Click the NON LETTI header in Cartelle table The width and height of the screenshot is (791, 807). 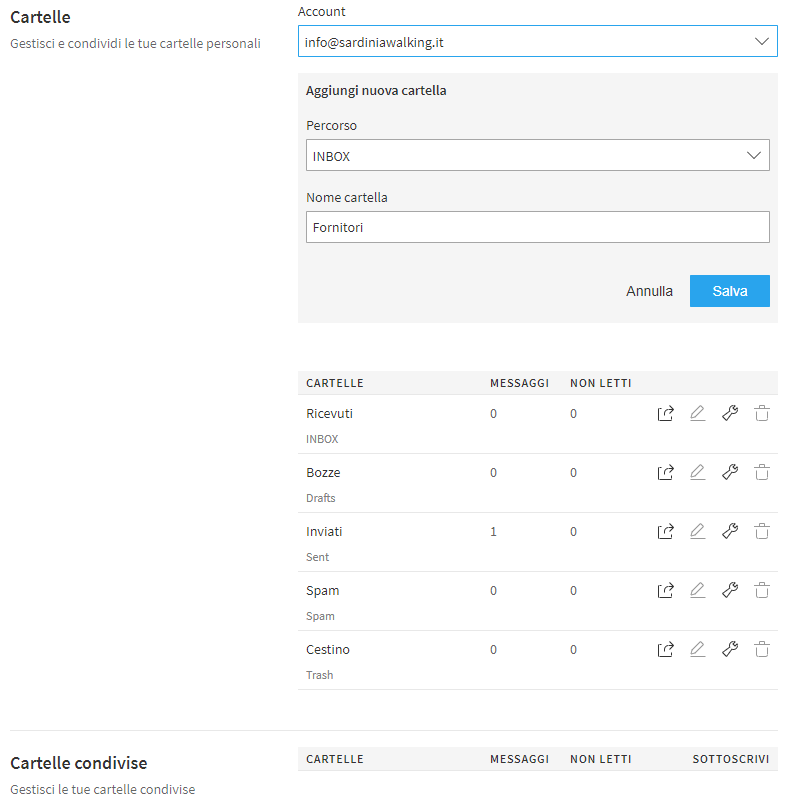coord(600,383)
